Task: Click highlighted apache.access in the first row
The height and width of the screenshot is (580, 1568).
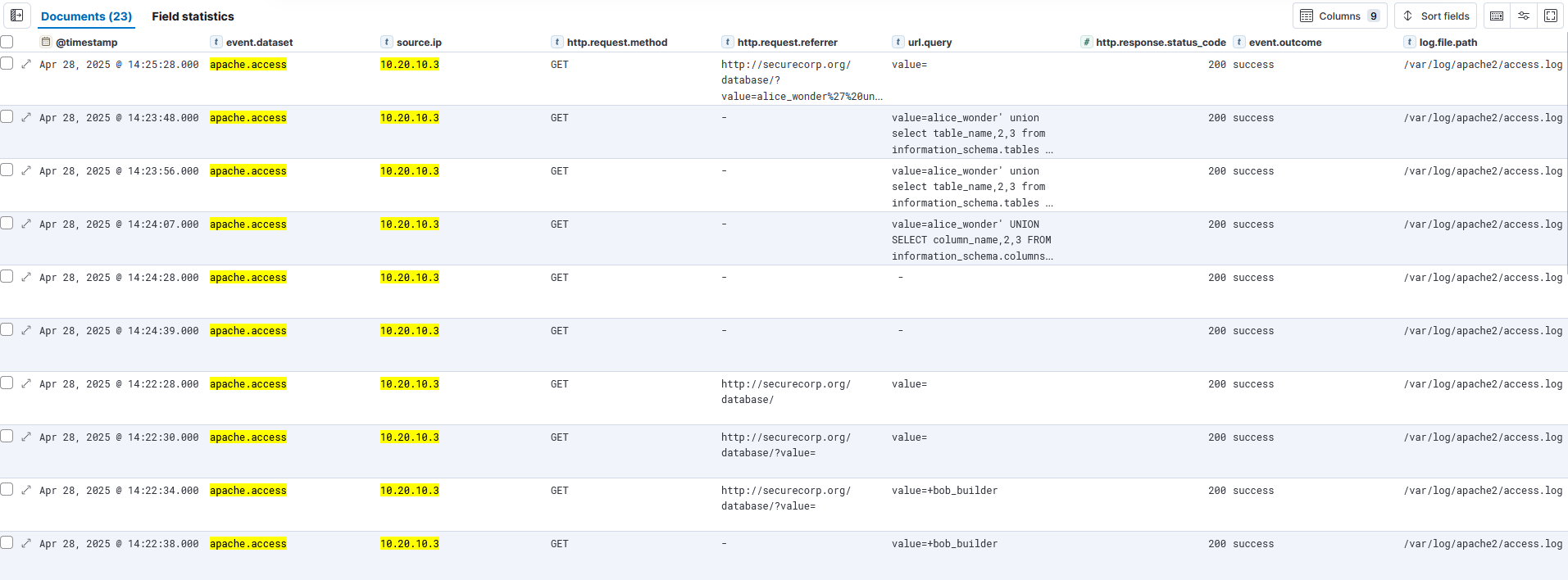Action: [x=248, y=65]
